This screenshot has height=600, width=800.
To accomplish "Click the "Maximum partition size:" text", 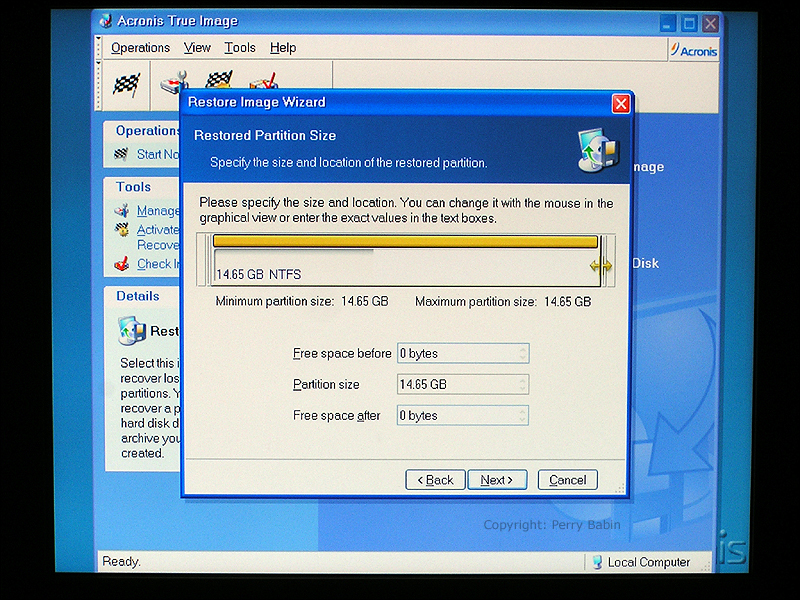I will click(476, 302).
